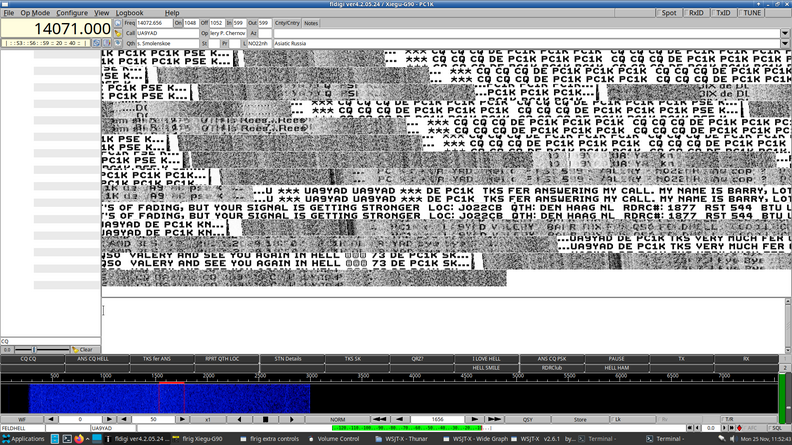The height and width of the screenshot is (445, 792).
Task: Click the transmit text pane
Action: (442, 326)
